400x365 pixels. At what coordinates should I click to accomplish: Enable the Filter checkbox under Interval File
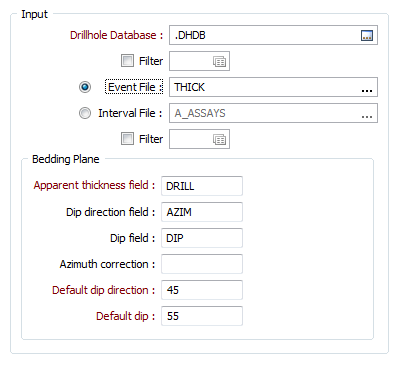(127, 139)
